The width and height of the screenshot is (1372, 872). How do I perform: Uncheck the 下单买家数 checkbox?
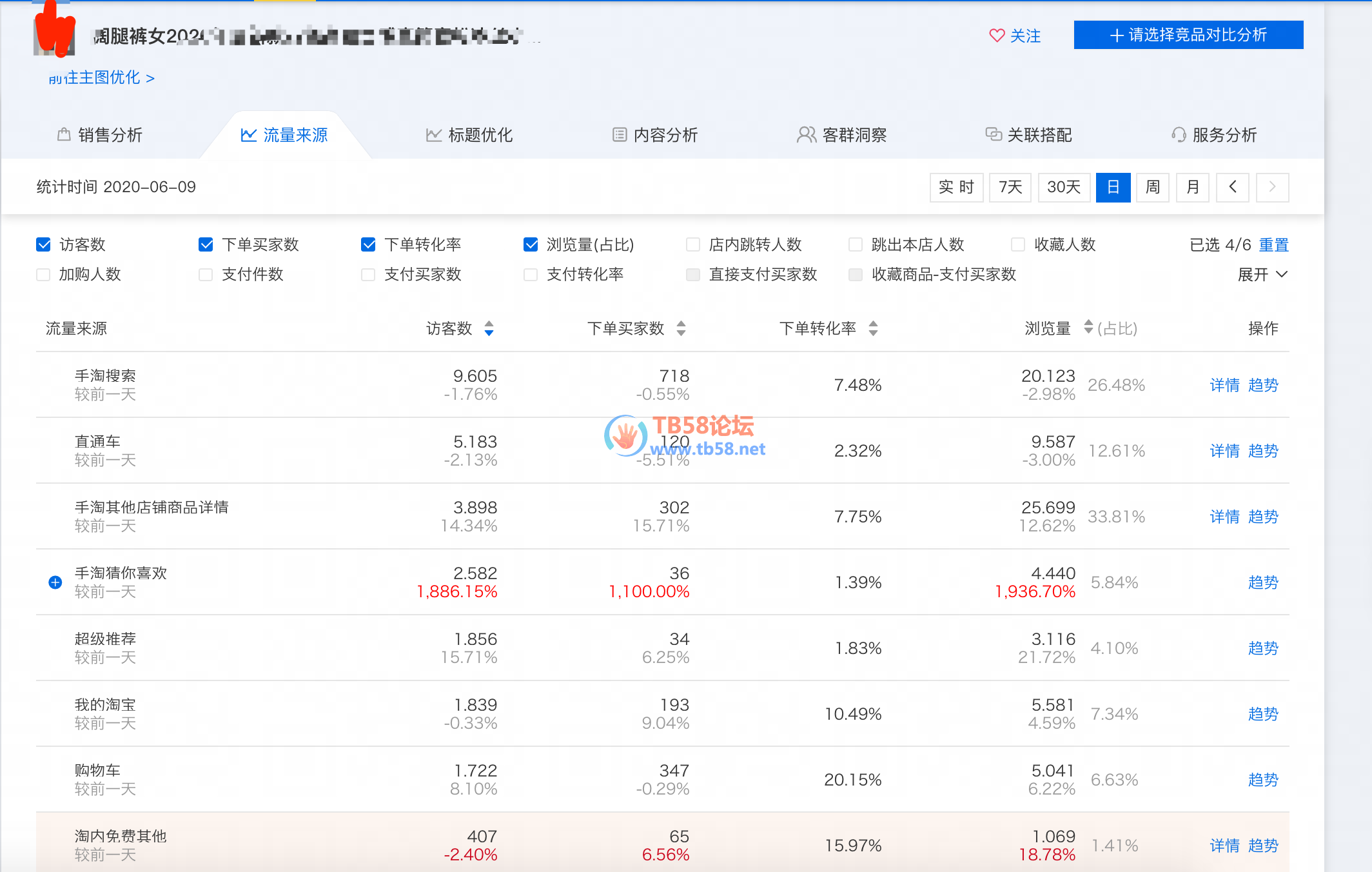(206, 244)
